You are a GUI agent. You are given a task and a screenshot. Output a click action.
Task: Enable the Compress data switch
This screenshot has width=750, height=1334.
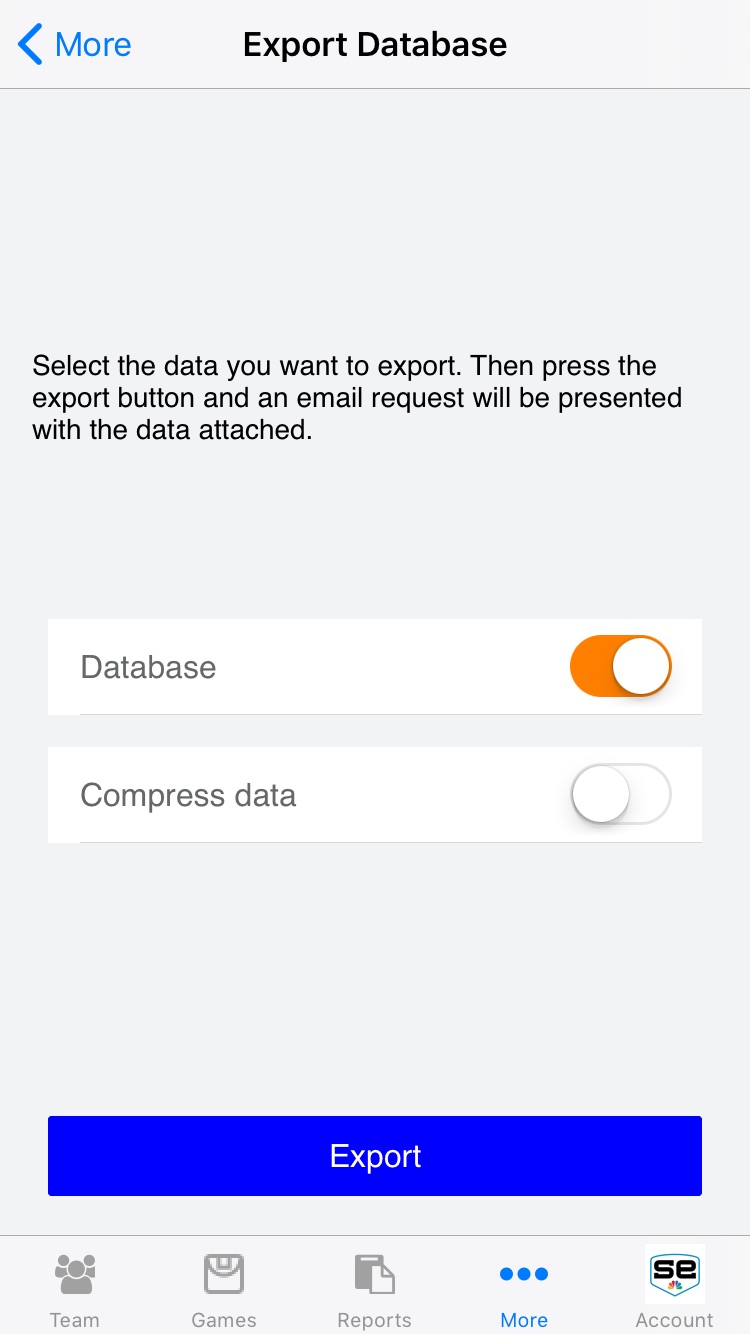[x=620, y=795]
